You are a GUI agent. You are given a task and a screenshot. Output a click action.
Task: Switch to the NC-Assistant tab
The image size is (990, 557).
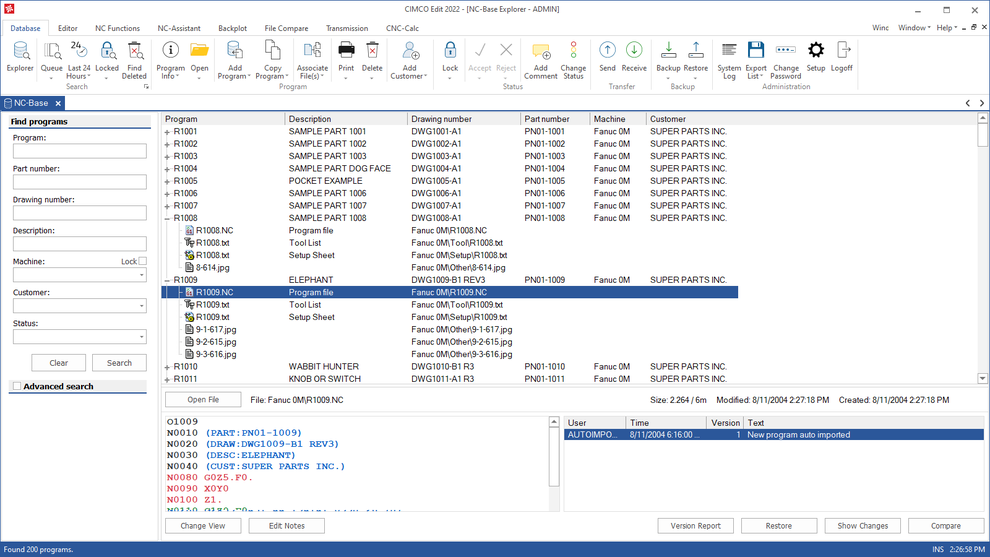(179, 28)
